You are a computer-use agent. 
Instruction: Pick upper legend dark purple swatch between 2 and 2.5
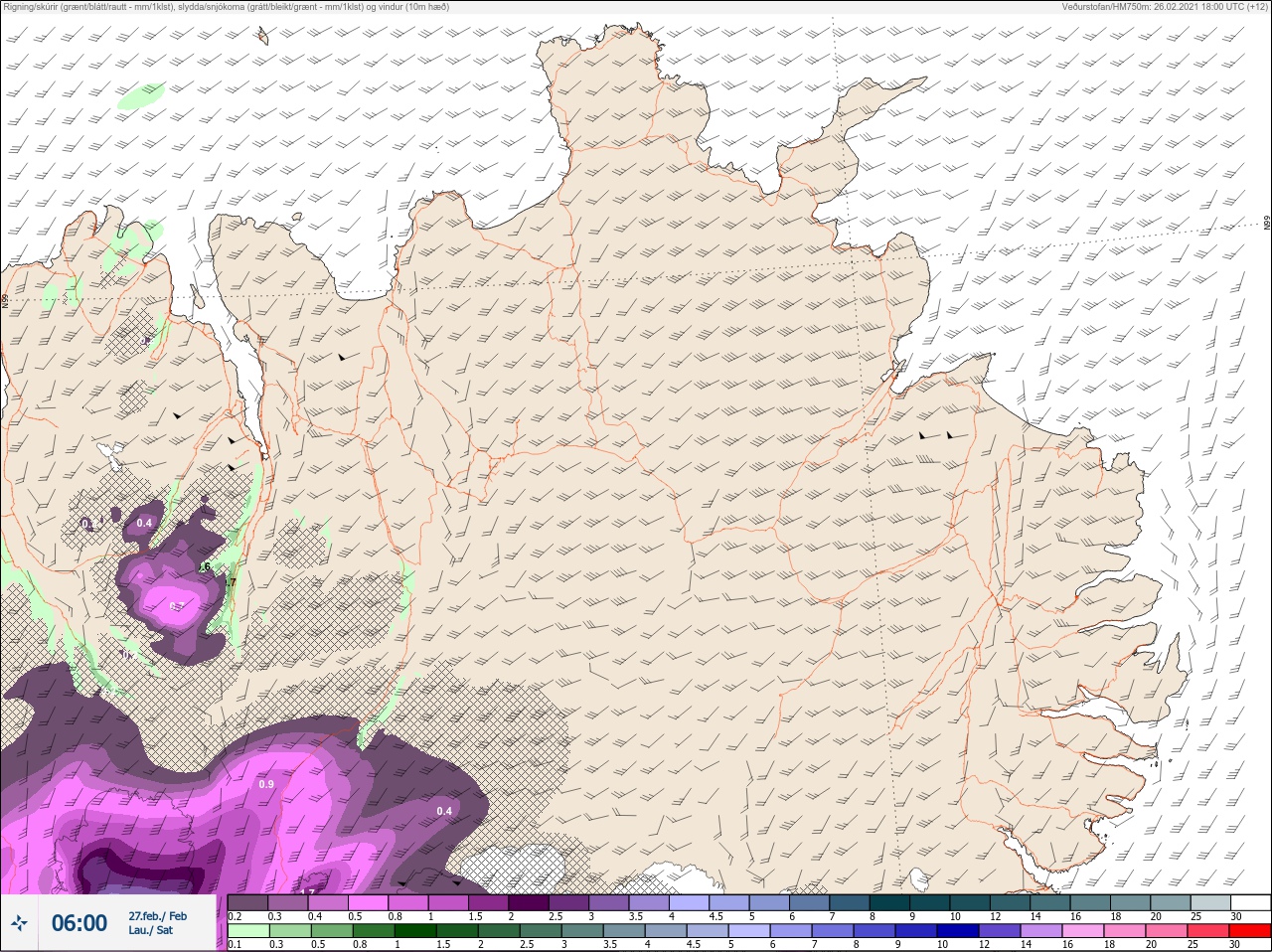point(529,902)
